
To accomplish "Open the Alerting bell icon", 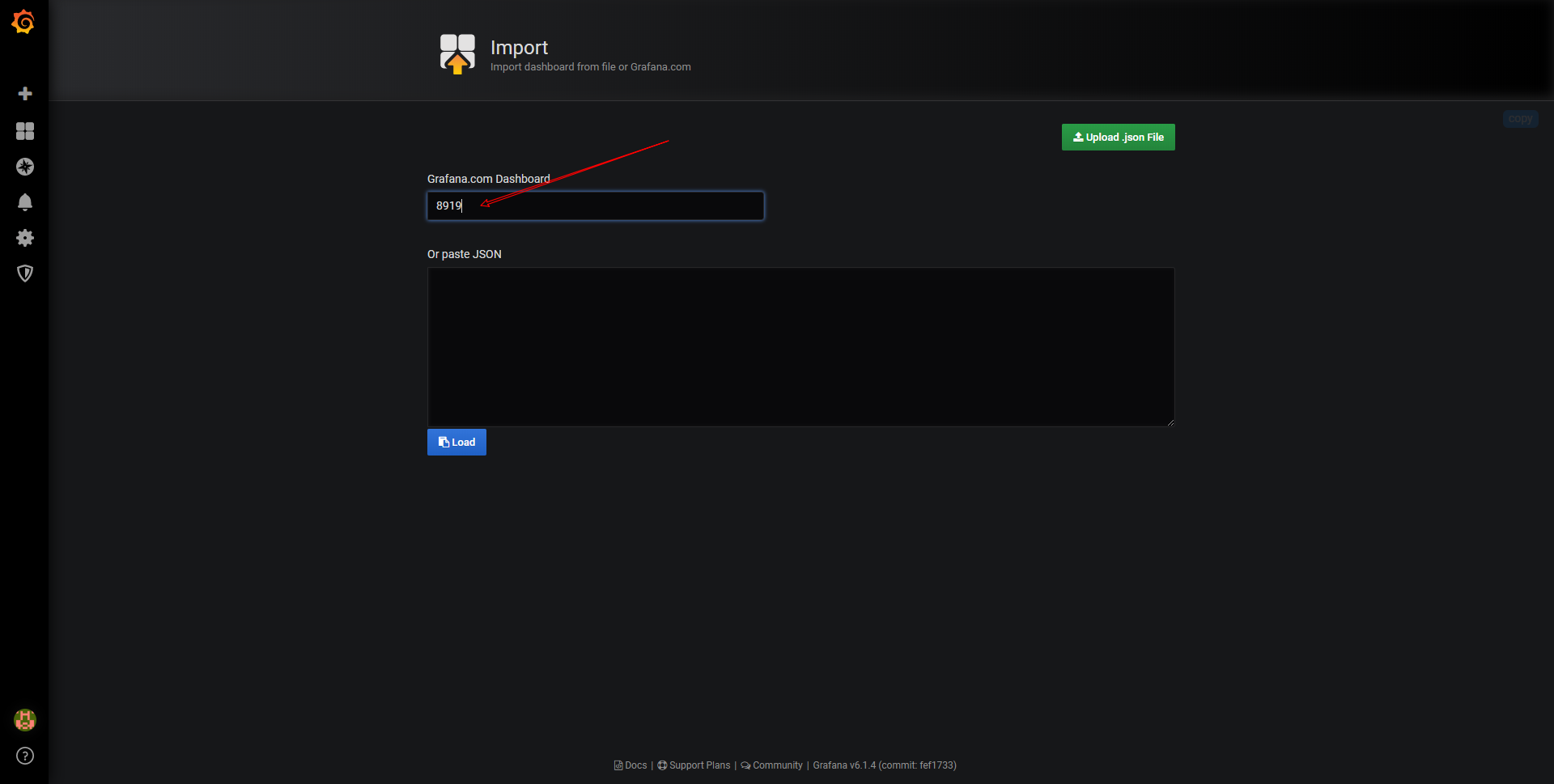I will pyautogui.click(x=25, y=202).
